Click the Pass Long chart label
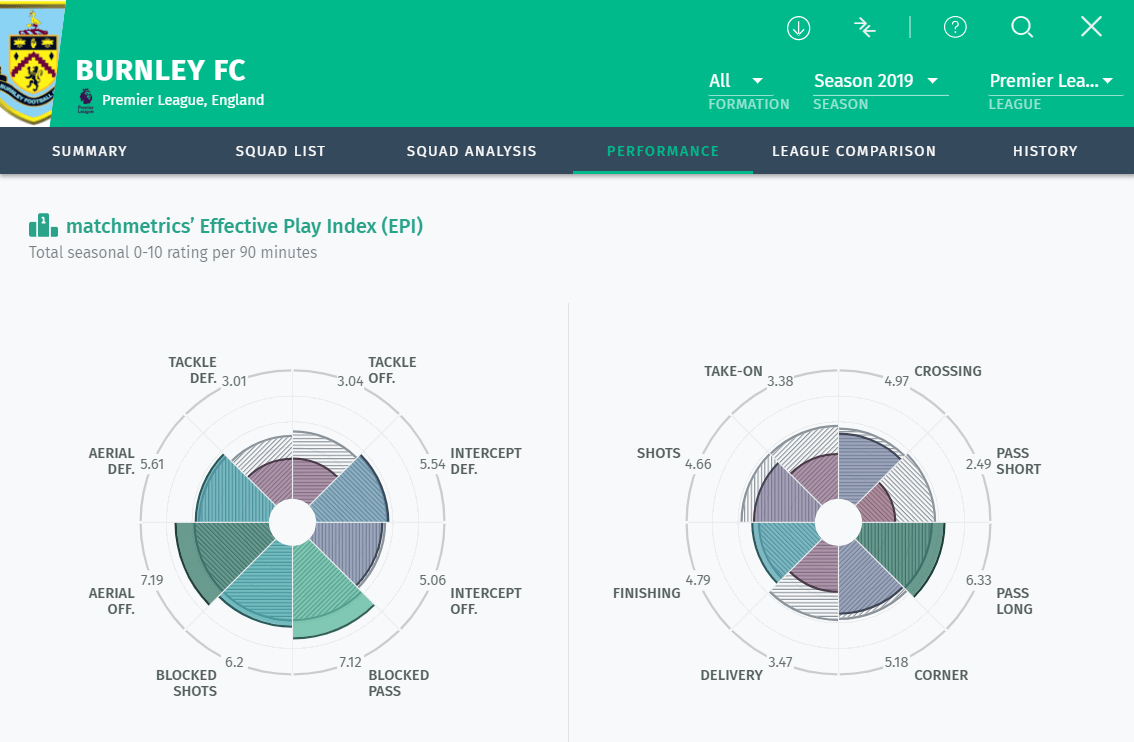 (1015, 601)
